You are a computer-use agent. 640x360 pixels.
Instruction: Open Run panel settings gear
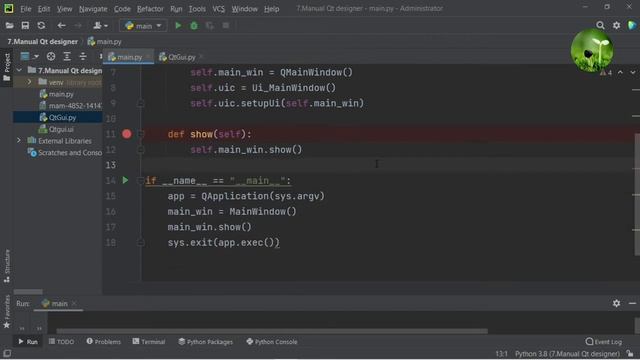pos(616,303)
